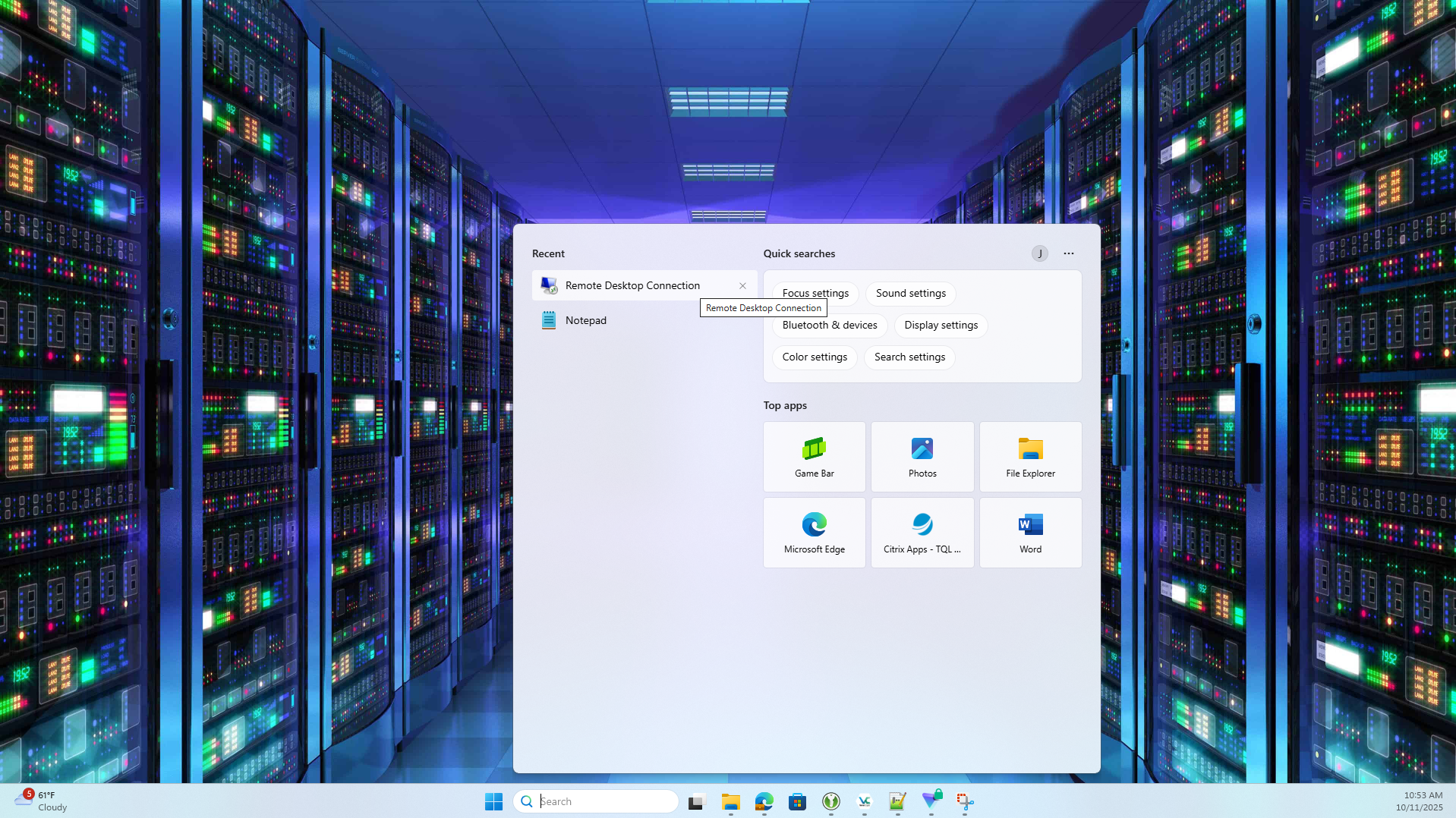The width and height of the screenshot is (1456, 818).
Task: Launch Photos from Top apps
Action: (x=922, y=456)
